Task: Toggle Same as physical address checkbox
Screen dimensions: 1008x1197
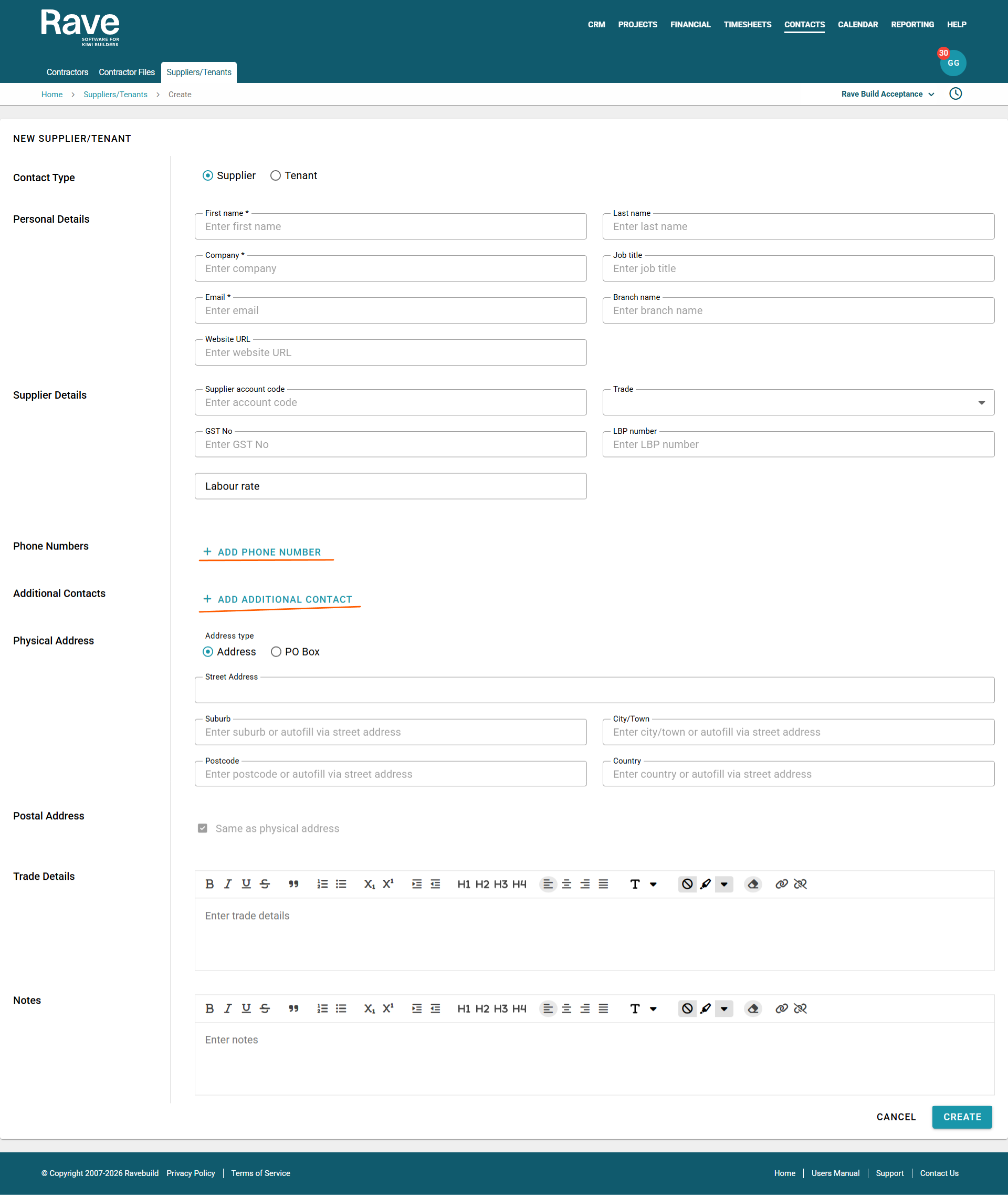Action: point(202,828)
